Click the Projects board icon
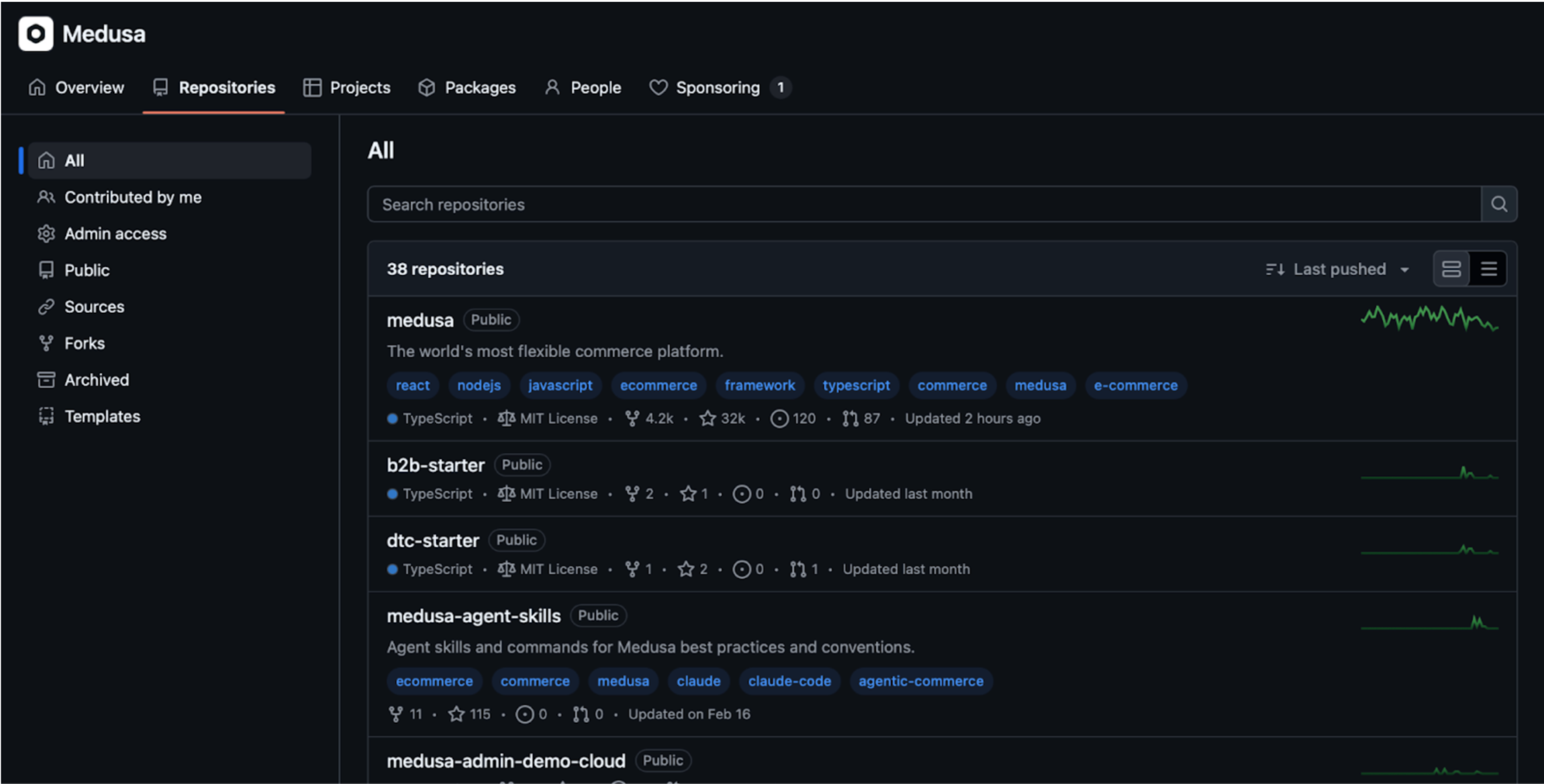This screenshot has height=784, width=1544. click(x=311, y=87)
